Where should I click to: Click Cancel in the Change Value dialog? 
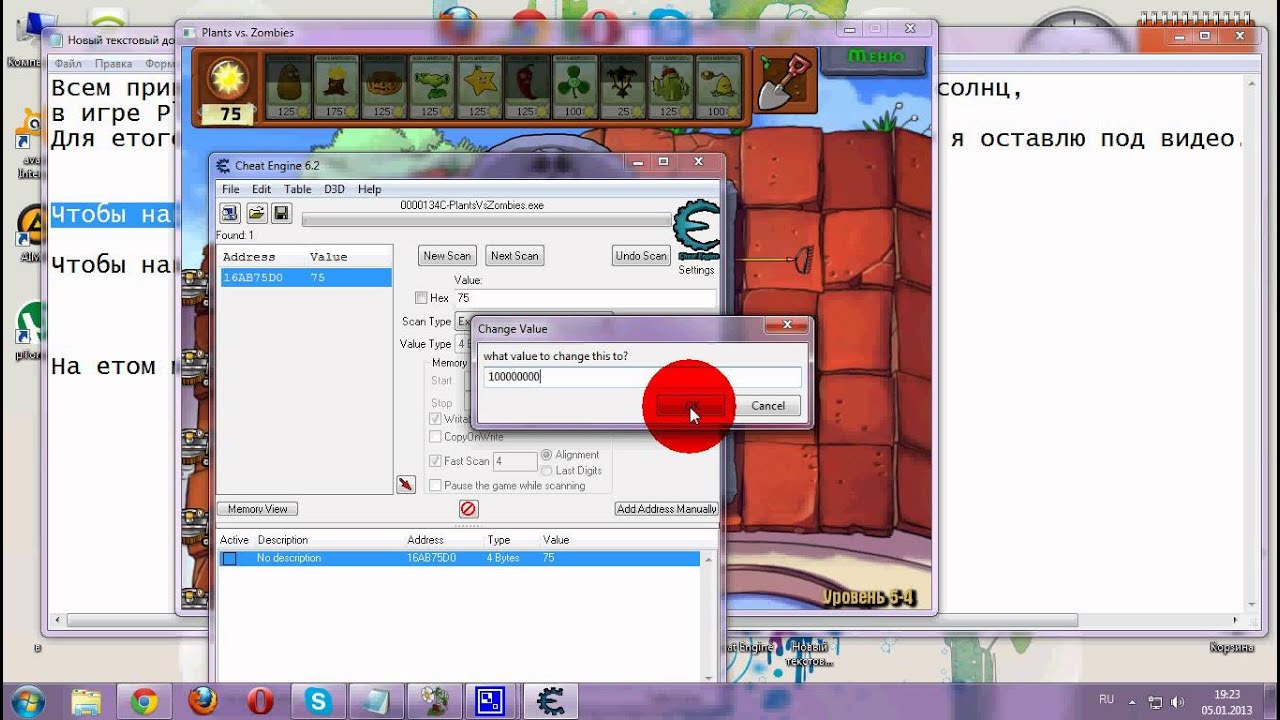[768, 406]
